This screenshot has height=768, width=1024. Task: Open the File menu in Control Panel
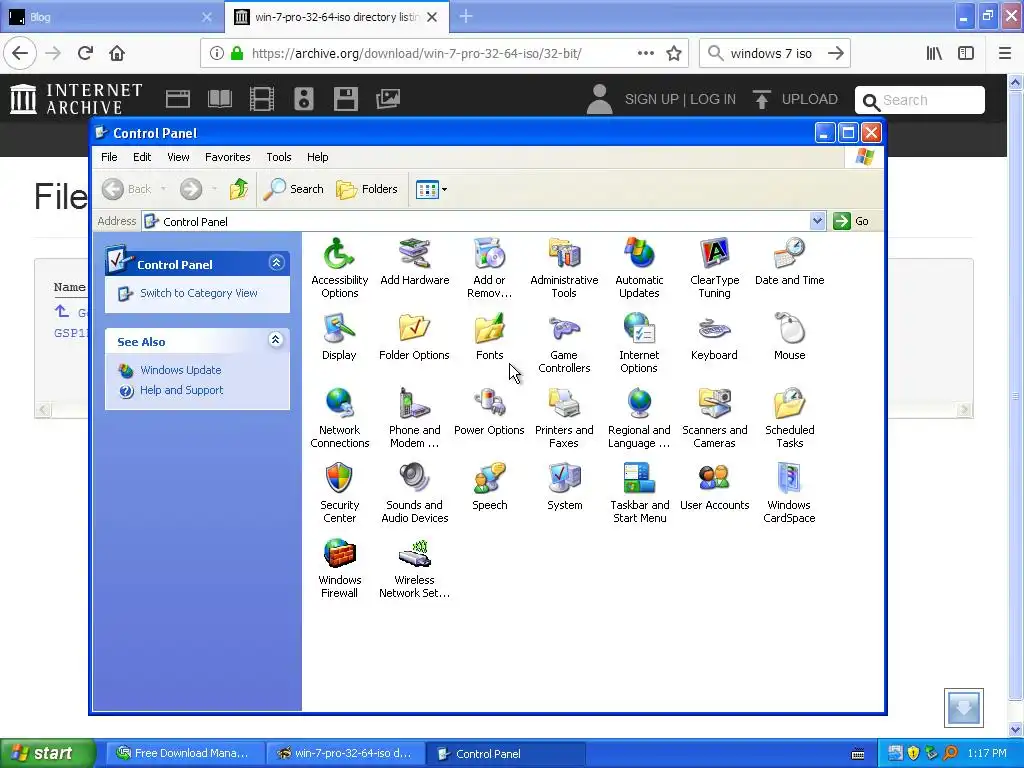click(x=109, y=157)
